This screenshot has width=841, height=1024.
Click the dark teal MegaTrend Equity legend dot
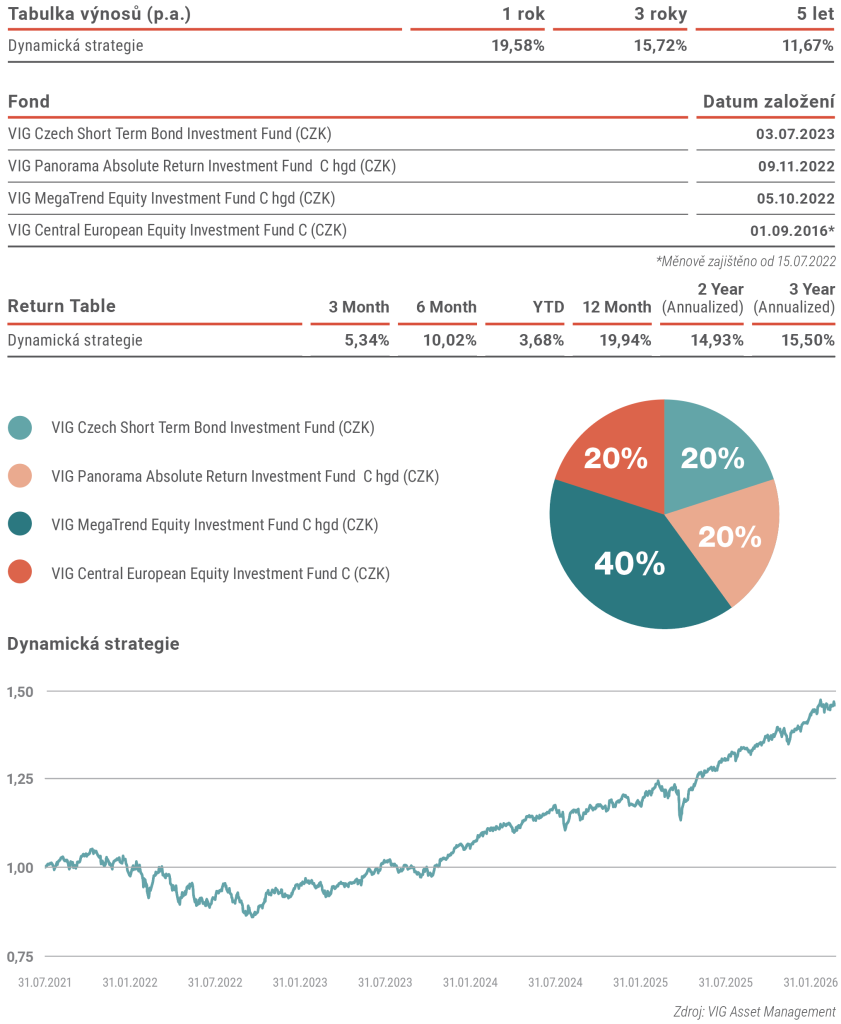pyautogui.click(x=20, y=524)
